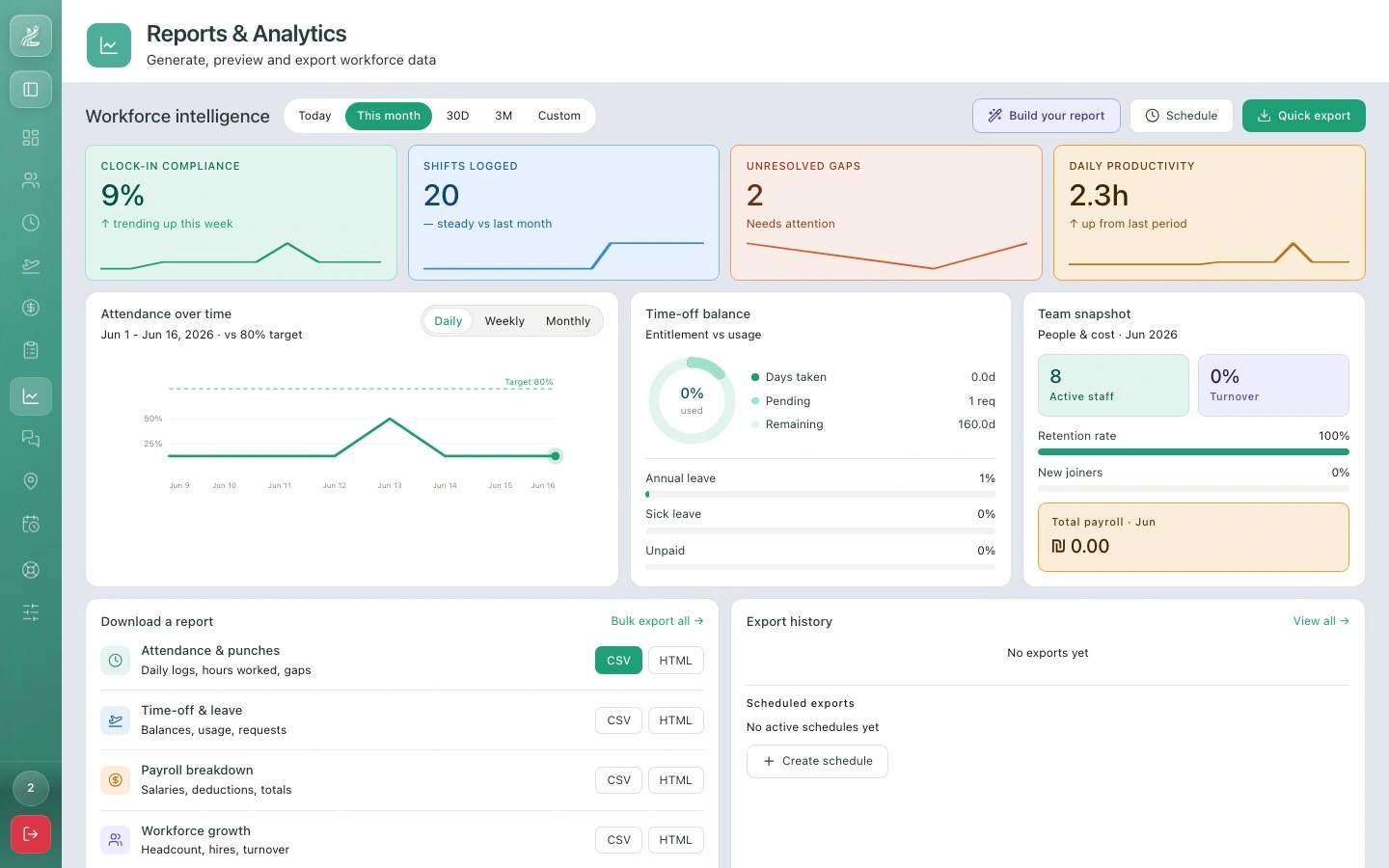The height and width of the screenshot is (868, 1389).
Task: Download Time-off & leave as CSV
Action: (618, 720)
